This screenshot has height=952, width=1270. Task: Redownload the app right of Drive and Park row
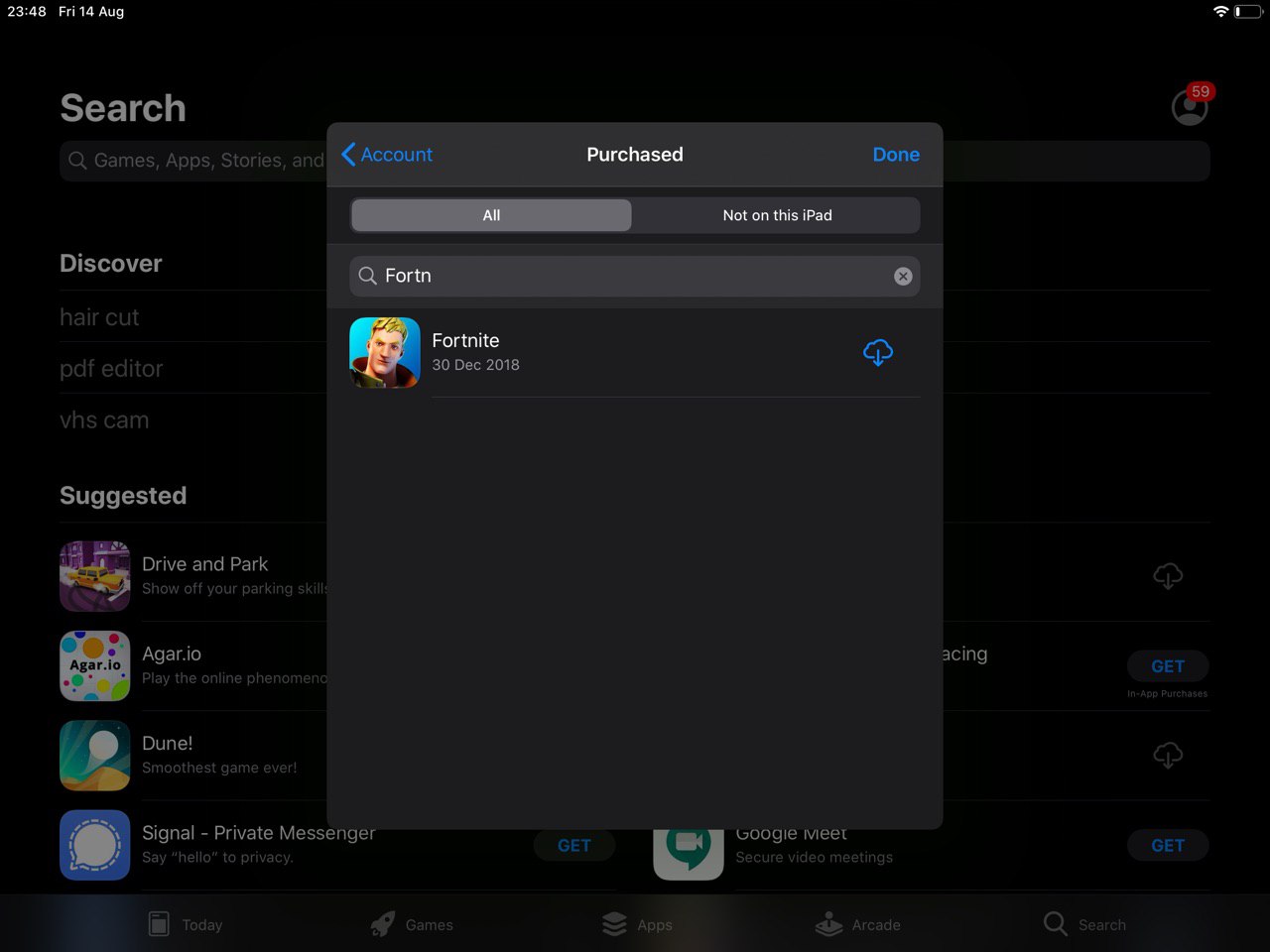coord(1168,576)
